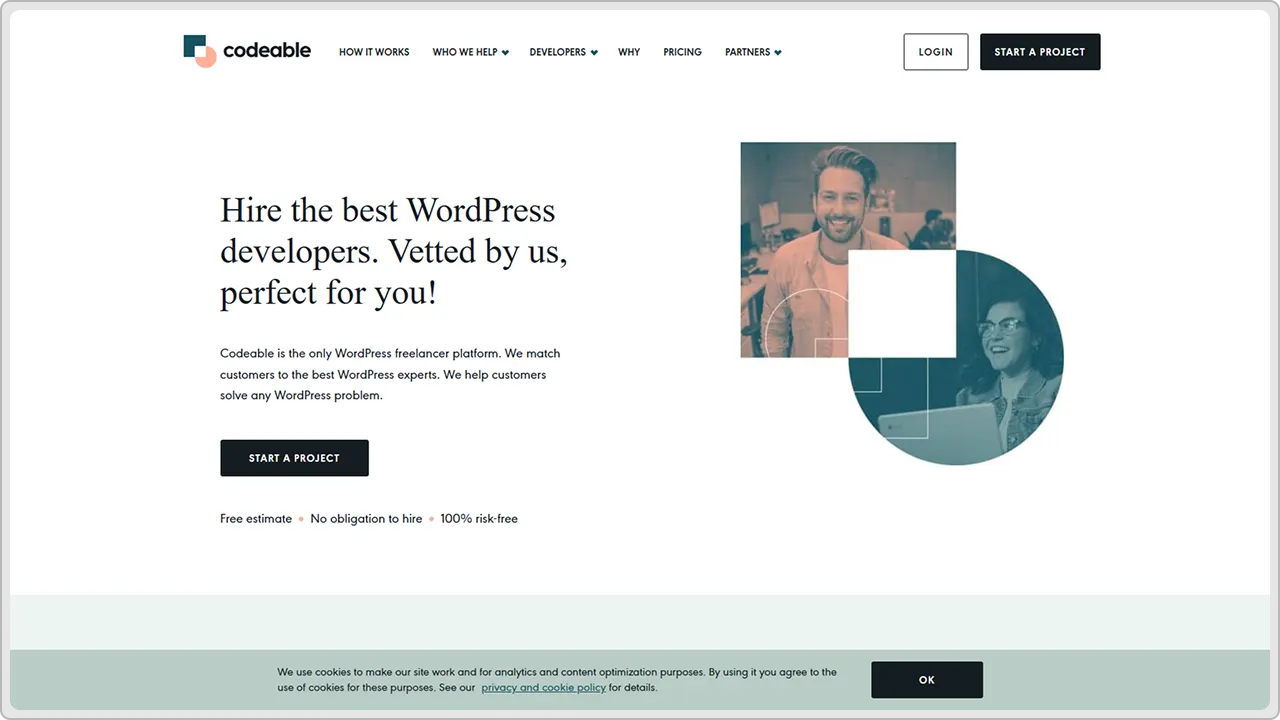1280x720 pixels.
Task: Click the '100% risk-free' text
Action: (x=479, y=519)
